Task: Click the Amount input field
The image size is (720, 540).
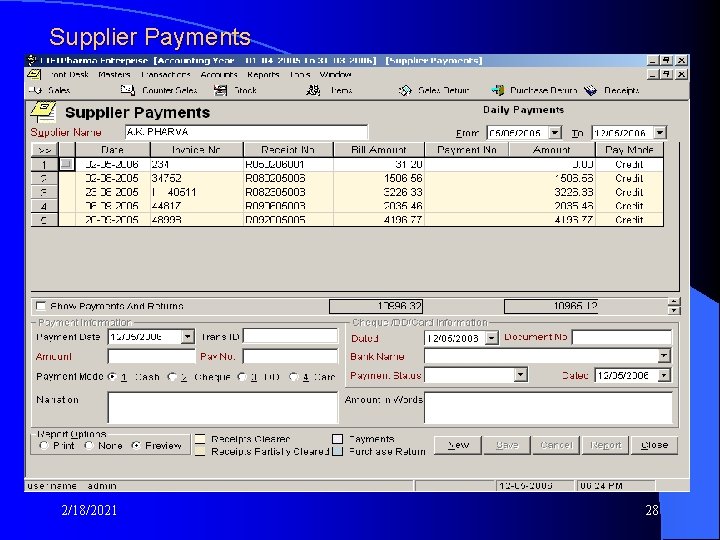Action: (x=152, y=356)
